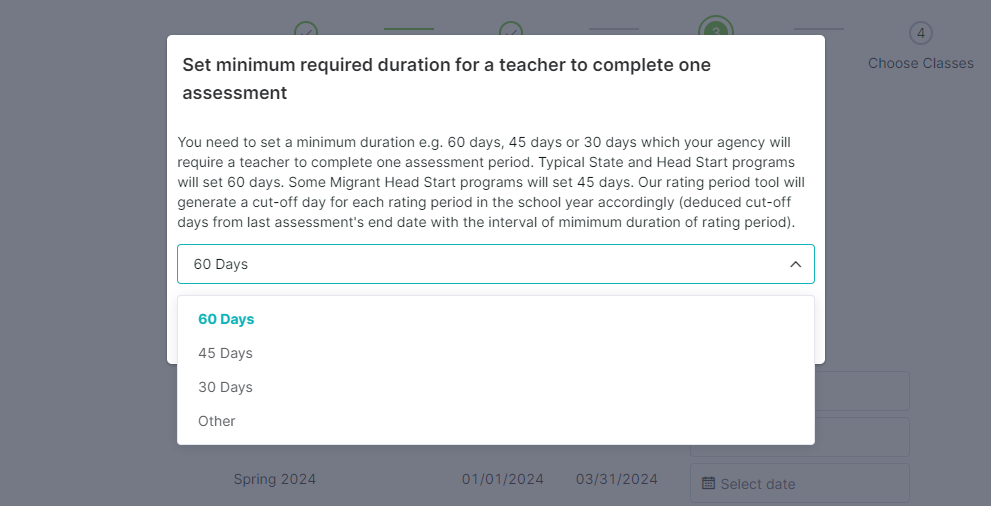Screen dimensions: 991x506
Task: Open the Choose Classes step label
Action: pos(921,63)
